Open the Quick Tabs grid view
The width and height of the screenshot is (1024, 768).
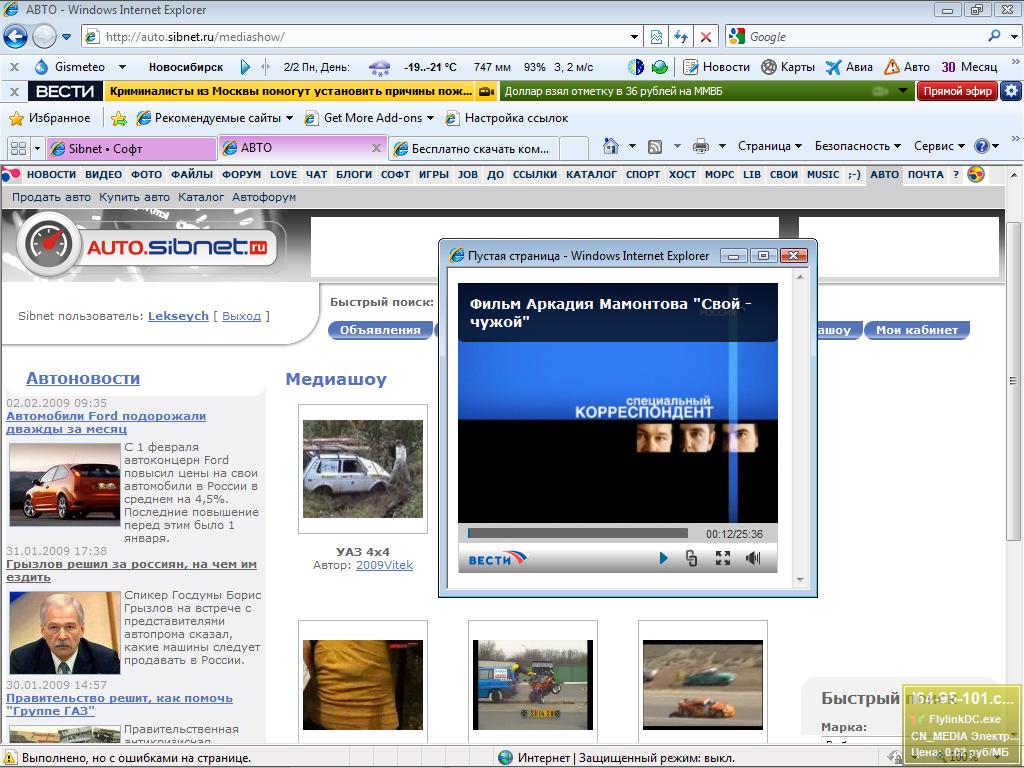tap(18, 148)
